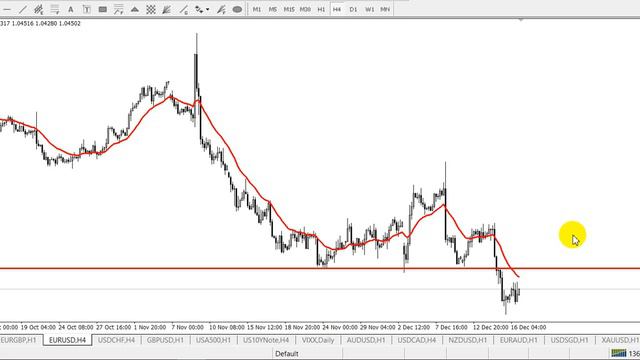Open the US10YNote,H4 chart tab
The image size is (640, 360).
click(266, 340)
